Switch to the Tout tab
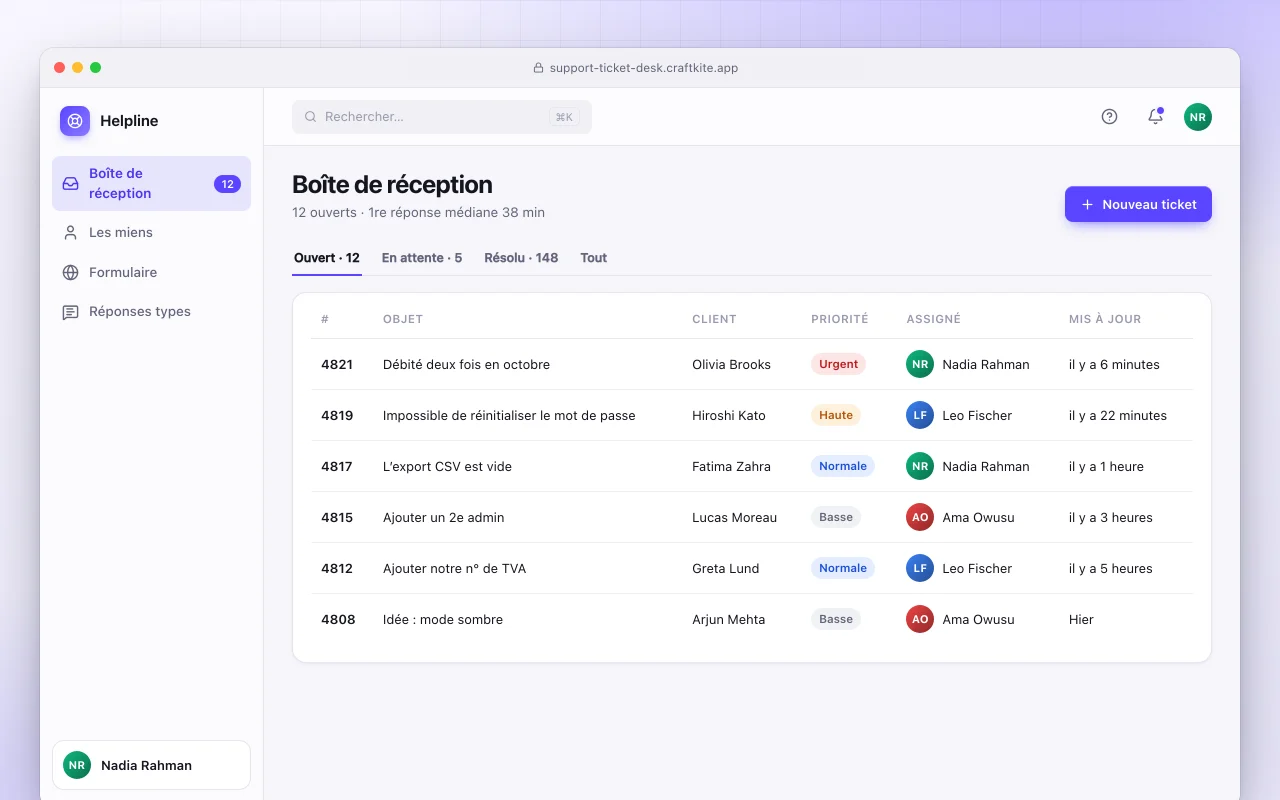The image size is (1280, 800). 594,258
